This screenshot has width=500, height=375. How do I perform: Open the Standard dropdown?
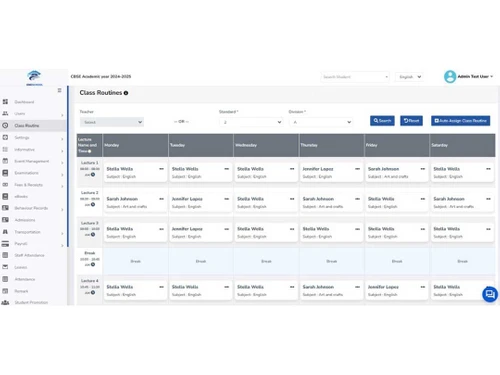click(251, 122)
